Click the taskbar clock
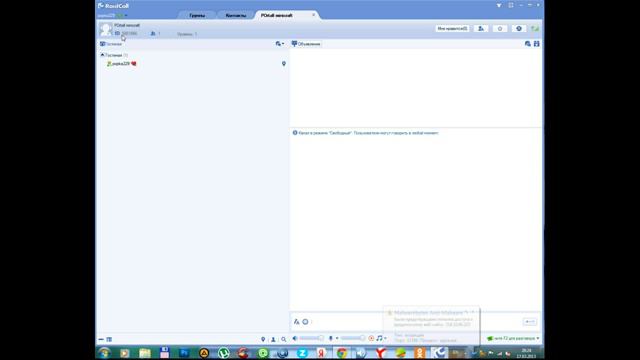Viewport: 640px width, 360px height. coord(527,353)
